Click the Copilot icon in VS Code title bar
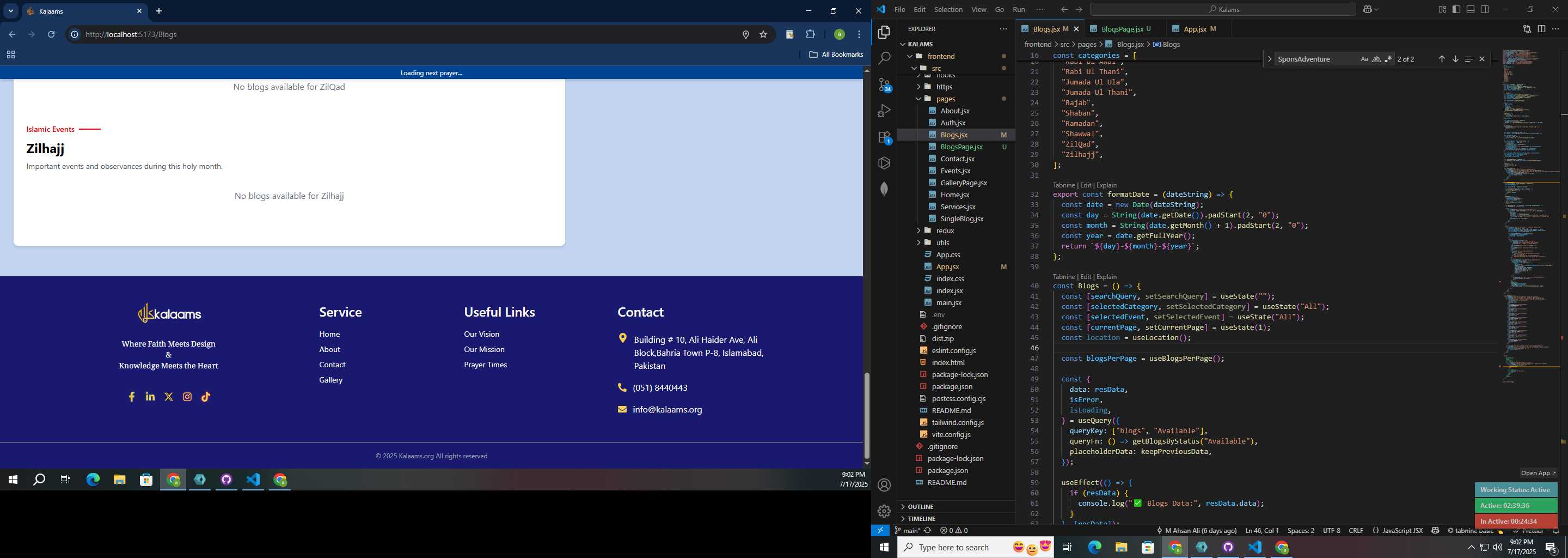This screenshot has width=1568, height=558. (x=1367, y=9)
